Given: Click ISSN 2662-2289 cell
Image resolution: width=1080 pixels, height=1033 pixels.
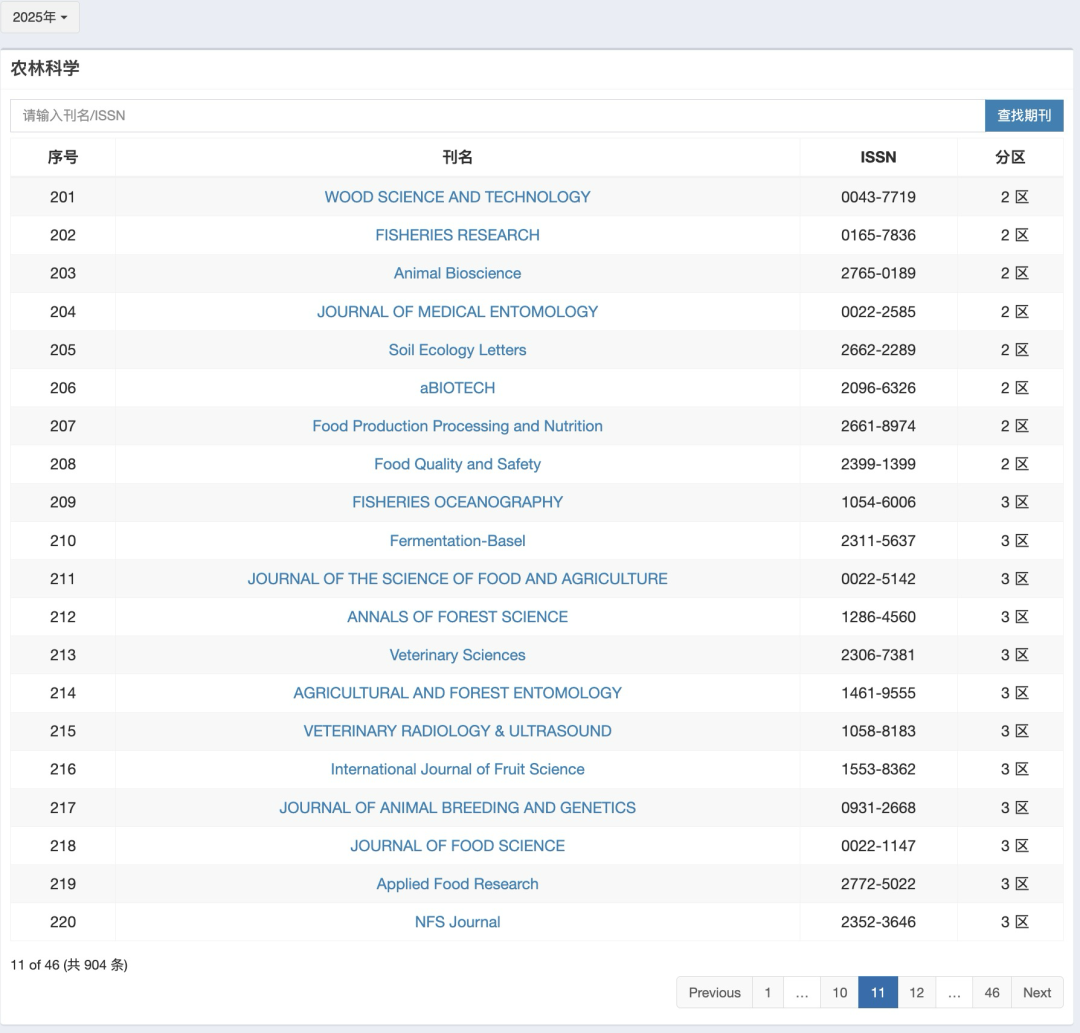Looking at the screenshot, I should pos(878,350).
